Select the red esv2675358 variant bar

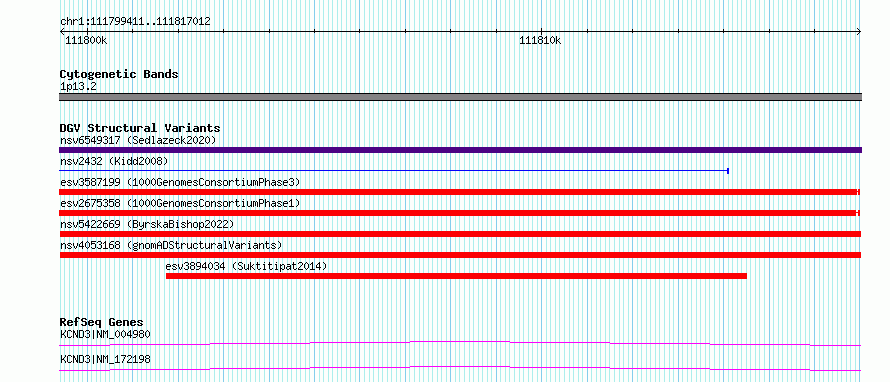[459, 213]
